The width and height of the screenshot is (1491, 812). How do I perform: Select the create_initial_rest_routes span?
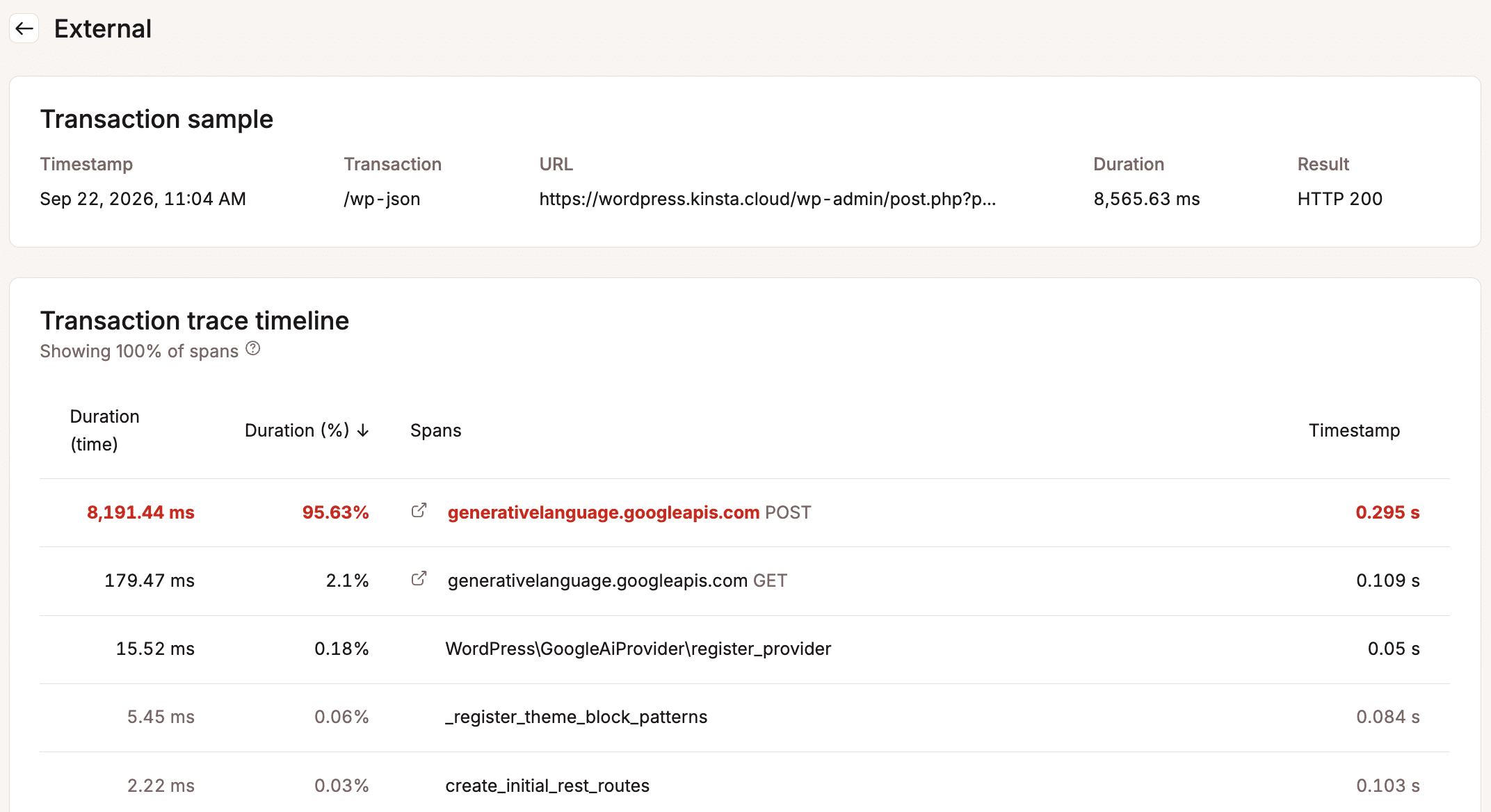(547, 786)
